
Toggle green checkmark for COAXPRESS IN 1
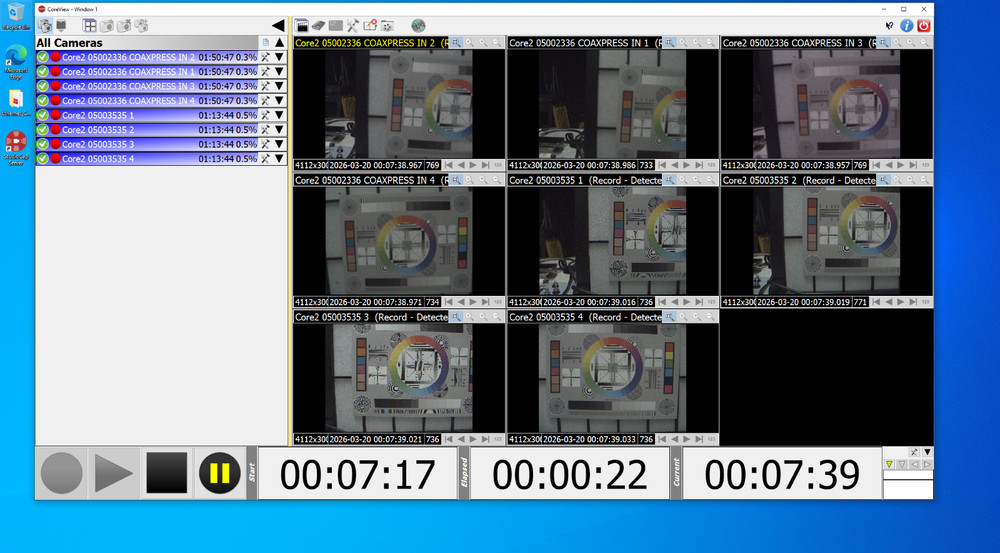[x=43, y=71]
